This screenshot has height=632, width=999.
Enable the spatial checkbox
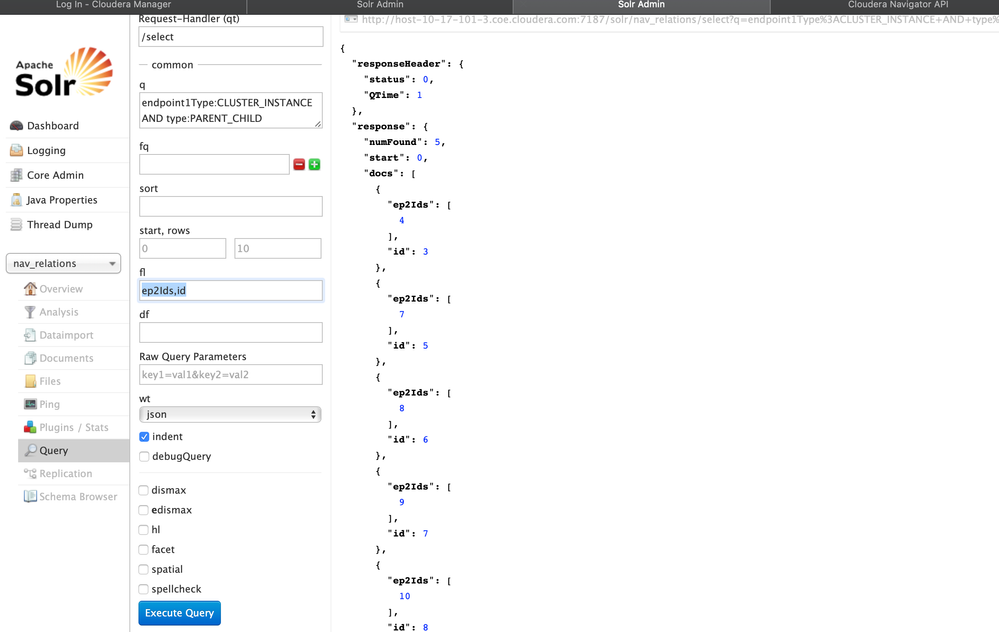tap(144, 570)
